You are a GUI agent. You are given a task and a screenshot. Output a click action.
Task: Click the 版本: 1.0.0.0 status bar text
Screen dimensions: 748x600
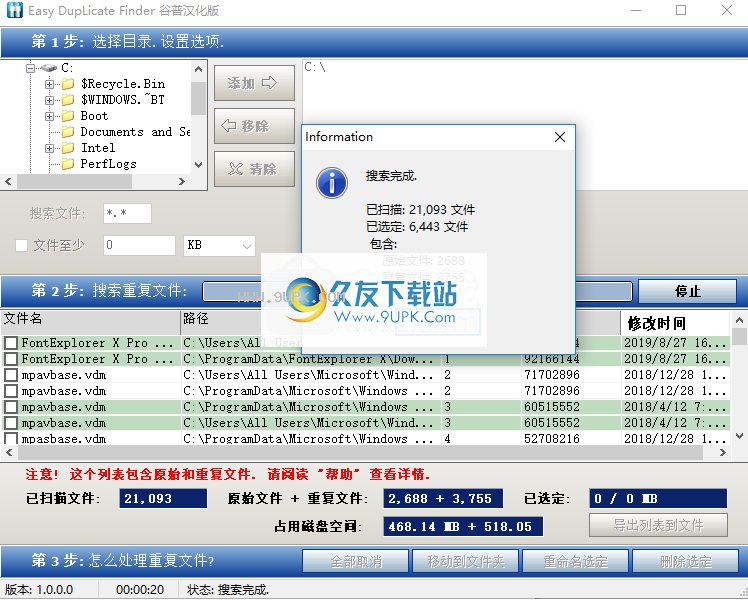(x=39, y=590)
